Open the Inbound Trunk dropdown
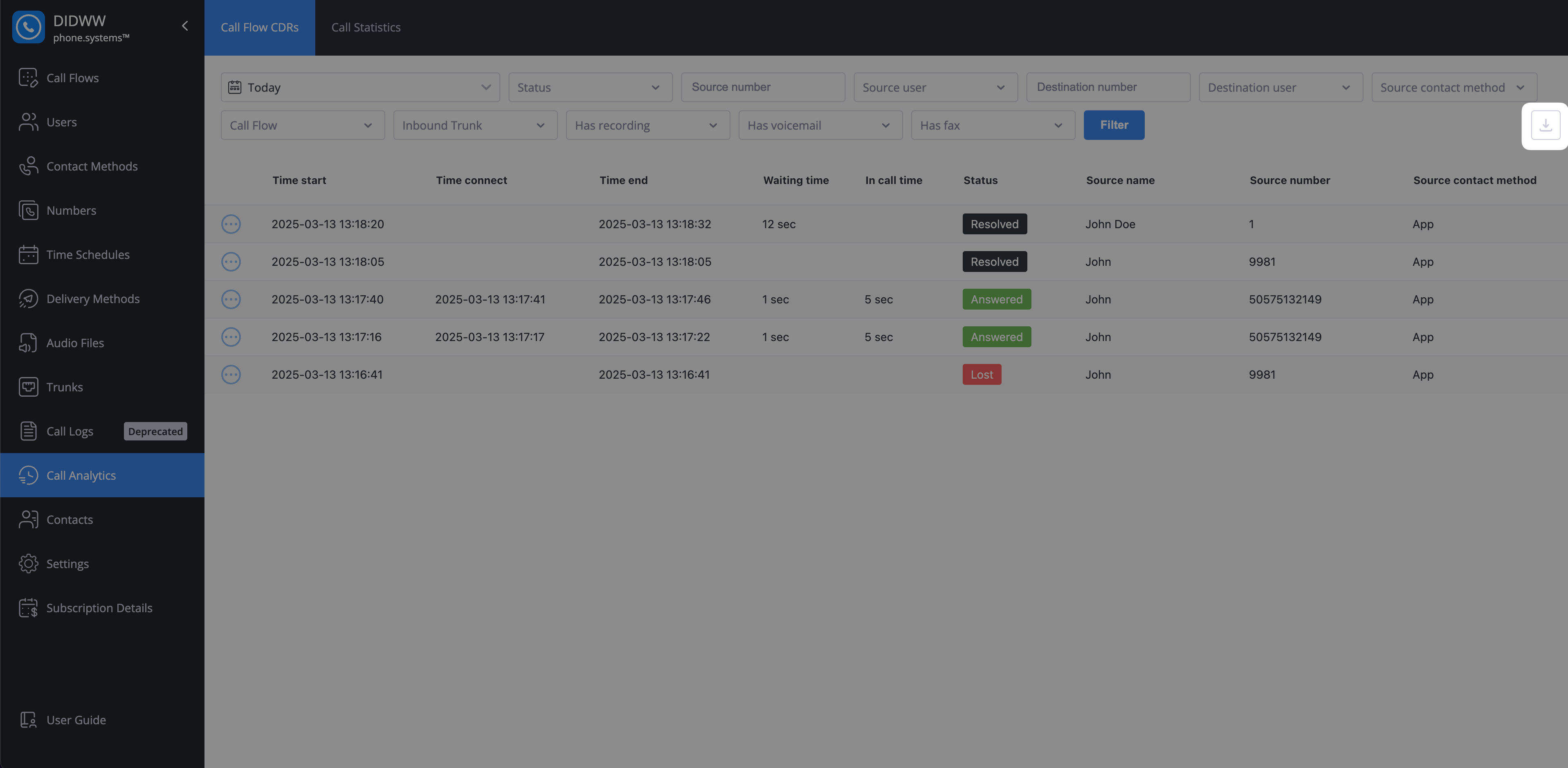Screen dimensions: 1568x768 coord(474,126)
